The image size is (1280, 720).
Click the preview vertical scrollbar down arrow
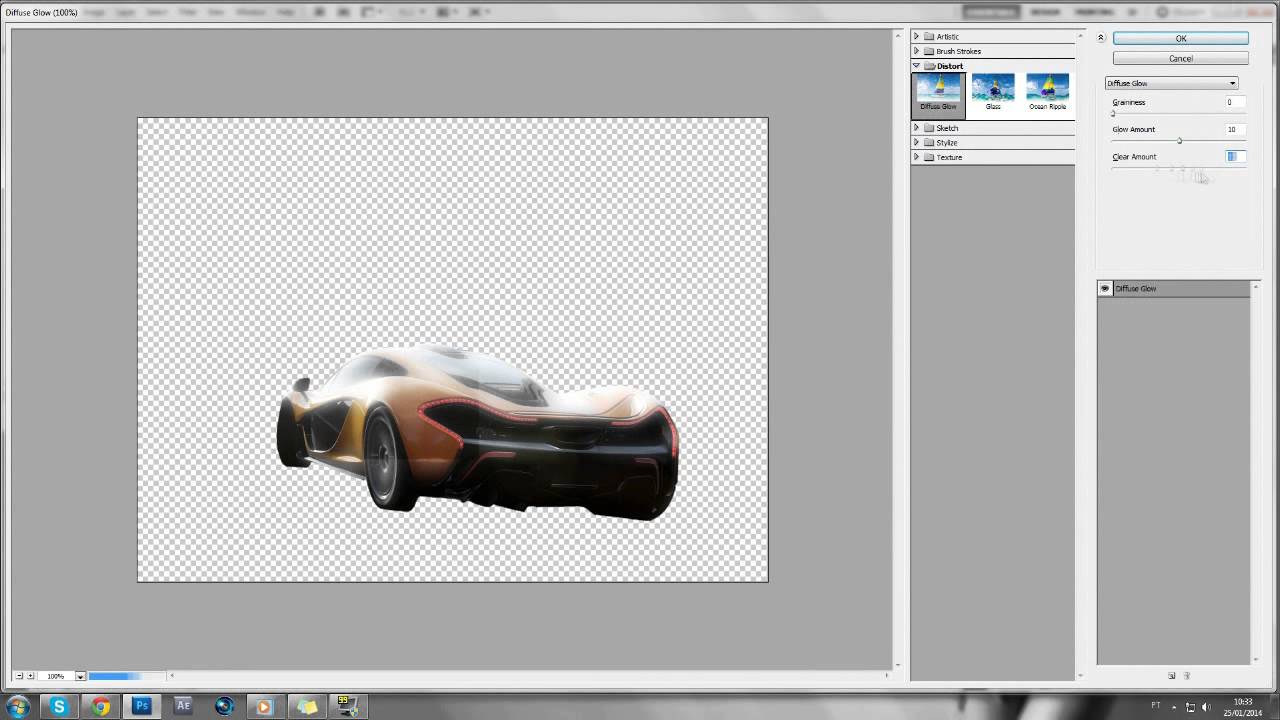tap(897, 665)
